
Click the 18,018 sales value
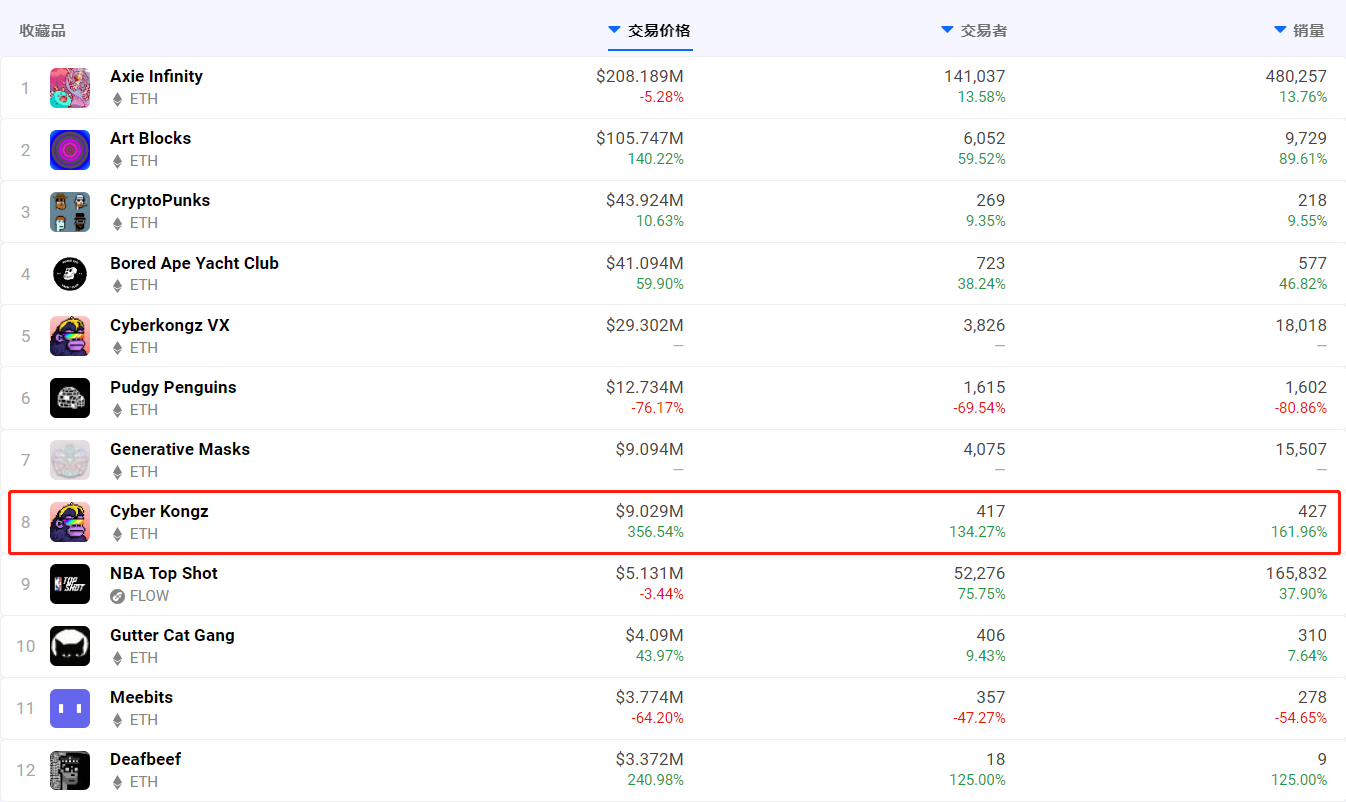click(x=1301, y=325)
